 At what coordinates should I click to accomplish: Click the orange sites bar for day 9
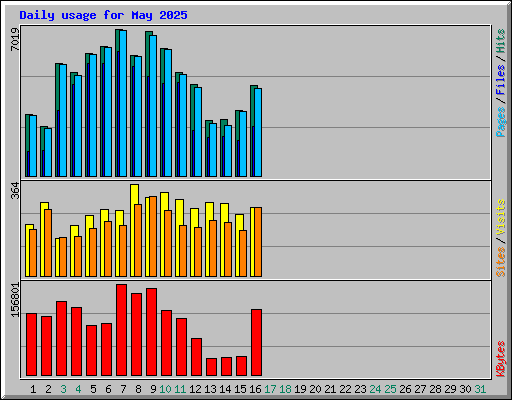click(x=153, y=237)
